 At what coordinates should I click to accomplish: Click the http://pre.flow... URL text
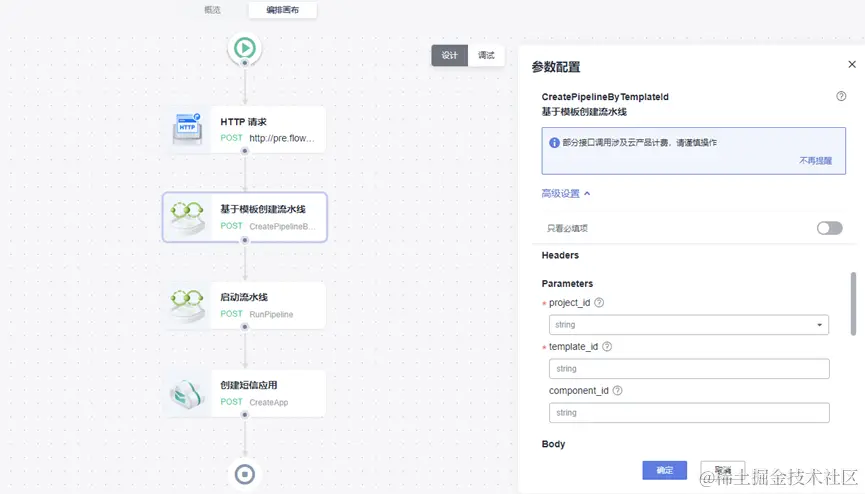[282, 138]
